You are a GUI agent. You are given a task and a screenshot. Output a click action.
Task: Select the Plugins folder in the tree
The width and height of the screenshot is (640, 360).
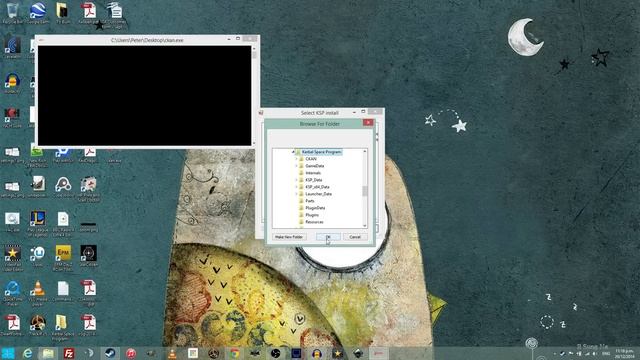(x=312, y=215)
